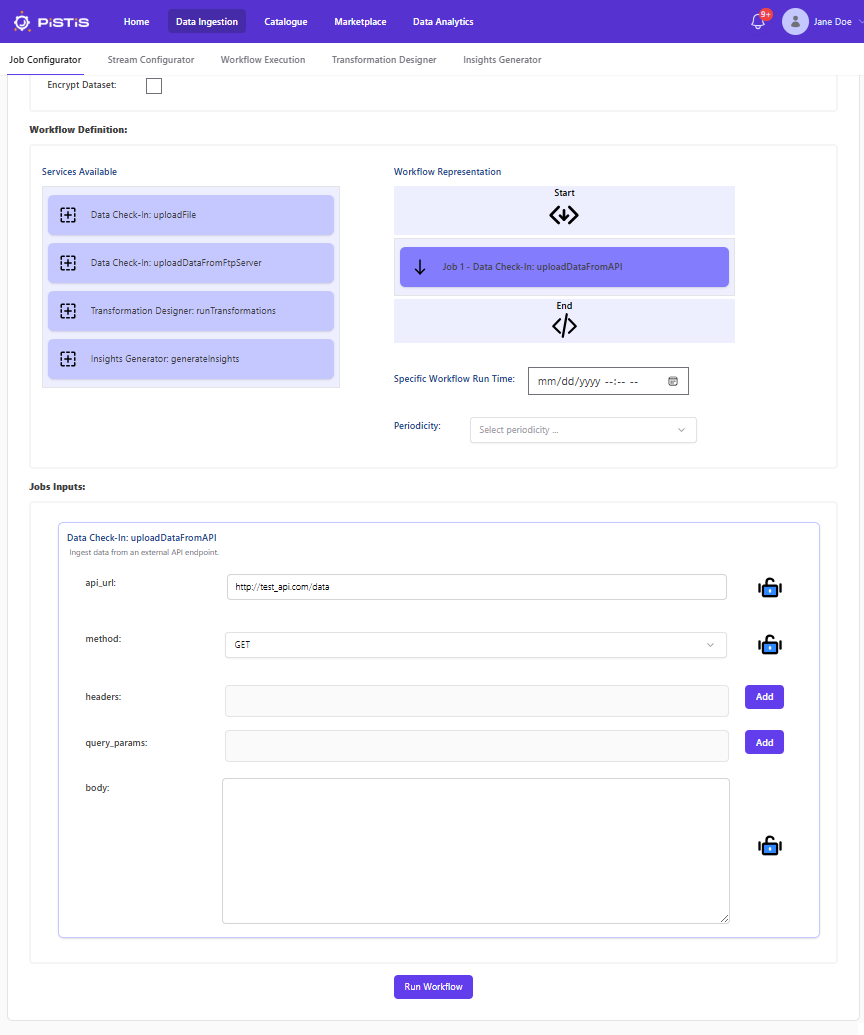Open Data Ingestion menu
This screenshot has width=864, height=1035.
[207, 22]
